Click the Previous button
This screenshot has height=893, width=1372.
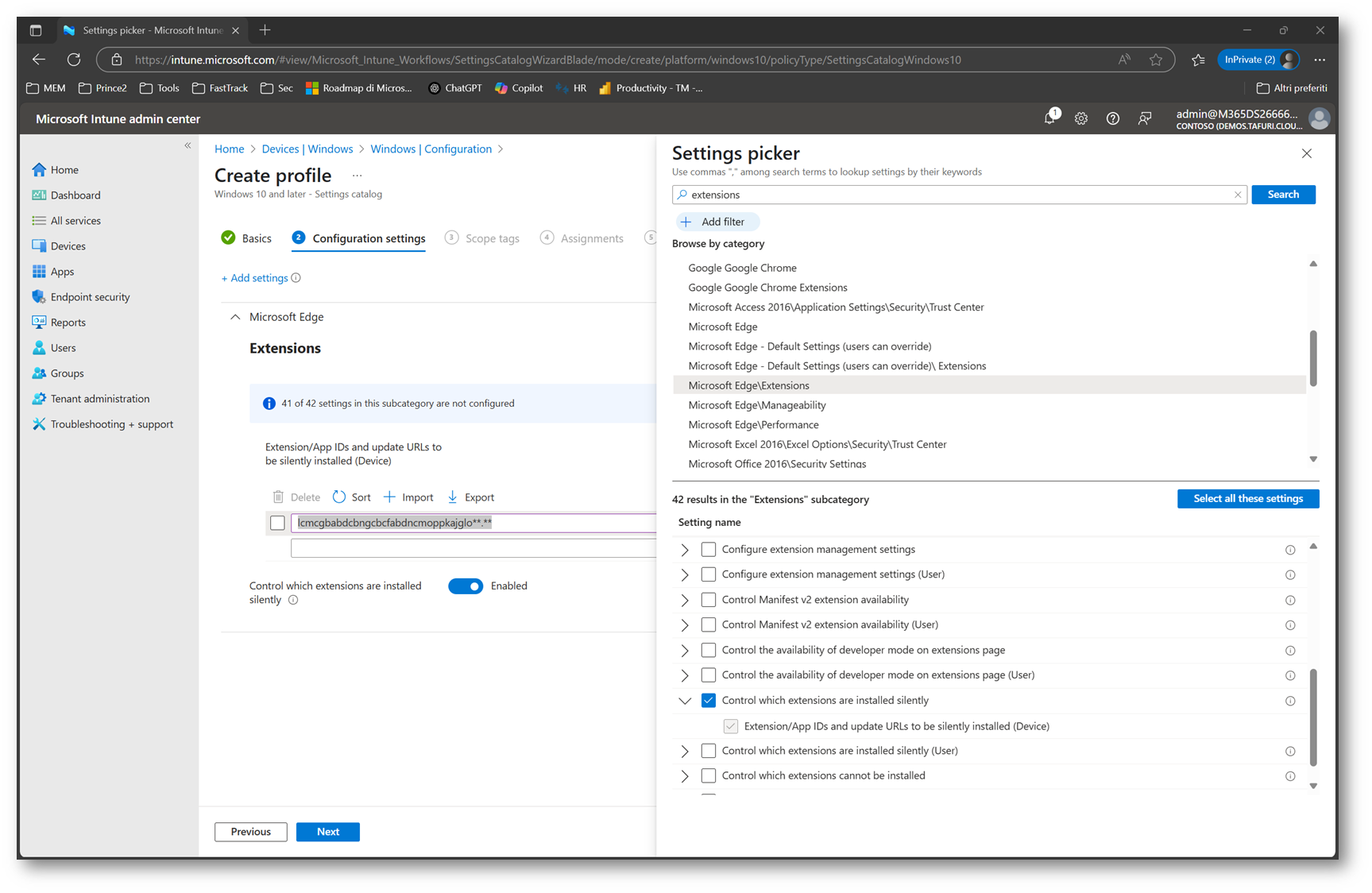pyautogui.click(x=250, y=832)
